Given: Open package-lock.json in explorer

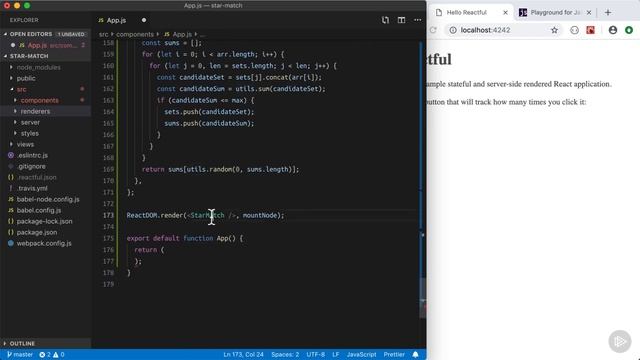Looking at the screenshot, I should click(44, 221).
